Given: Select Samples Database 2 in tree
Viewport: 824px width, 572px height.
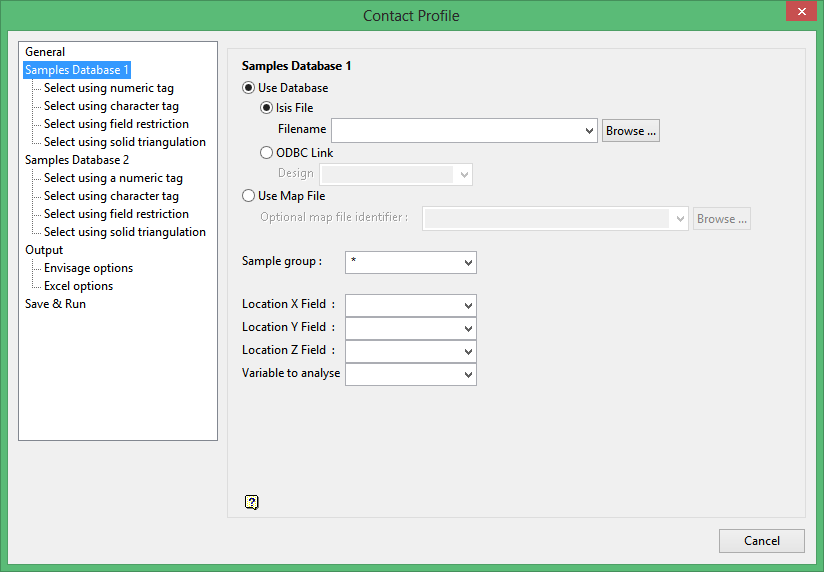Looking at the screenshot, I should pos(77,160).
